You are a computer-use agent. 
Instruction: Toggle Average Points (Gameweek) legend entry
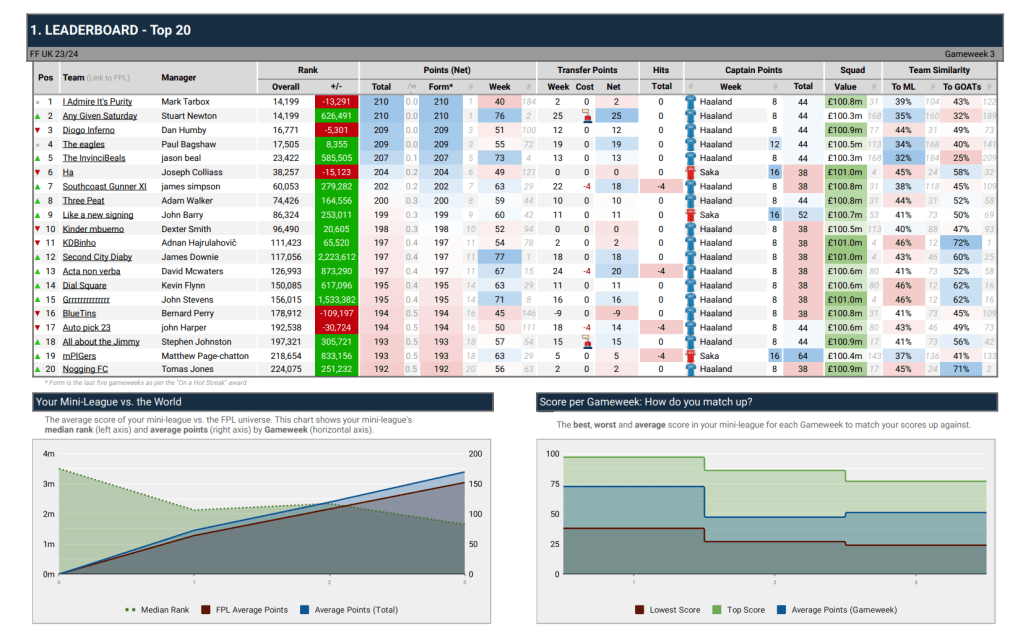point(840,609)
